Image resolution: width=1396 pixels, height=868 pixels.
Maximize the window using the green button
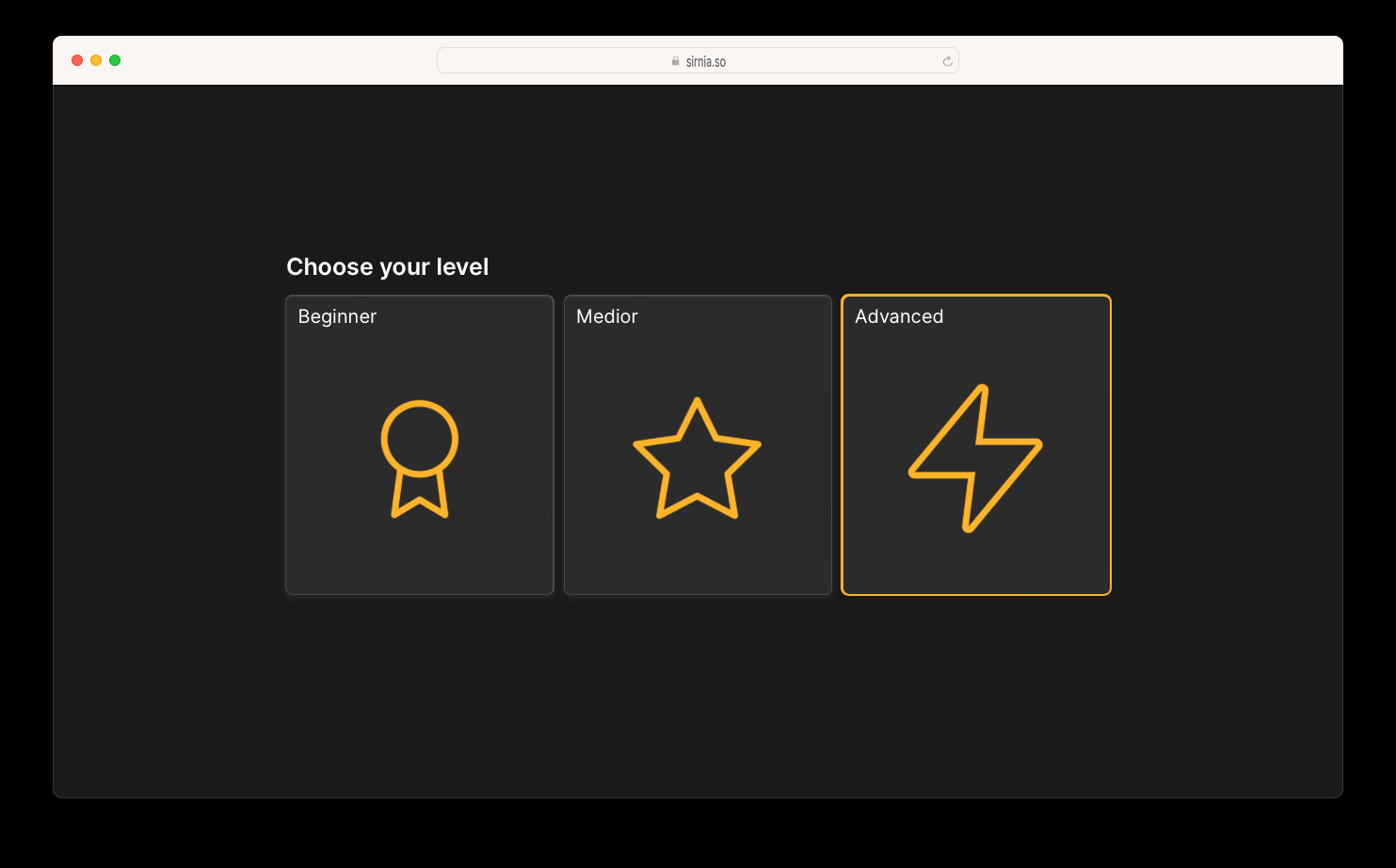(115, 60)
